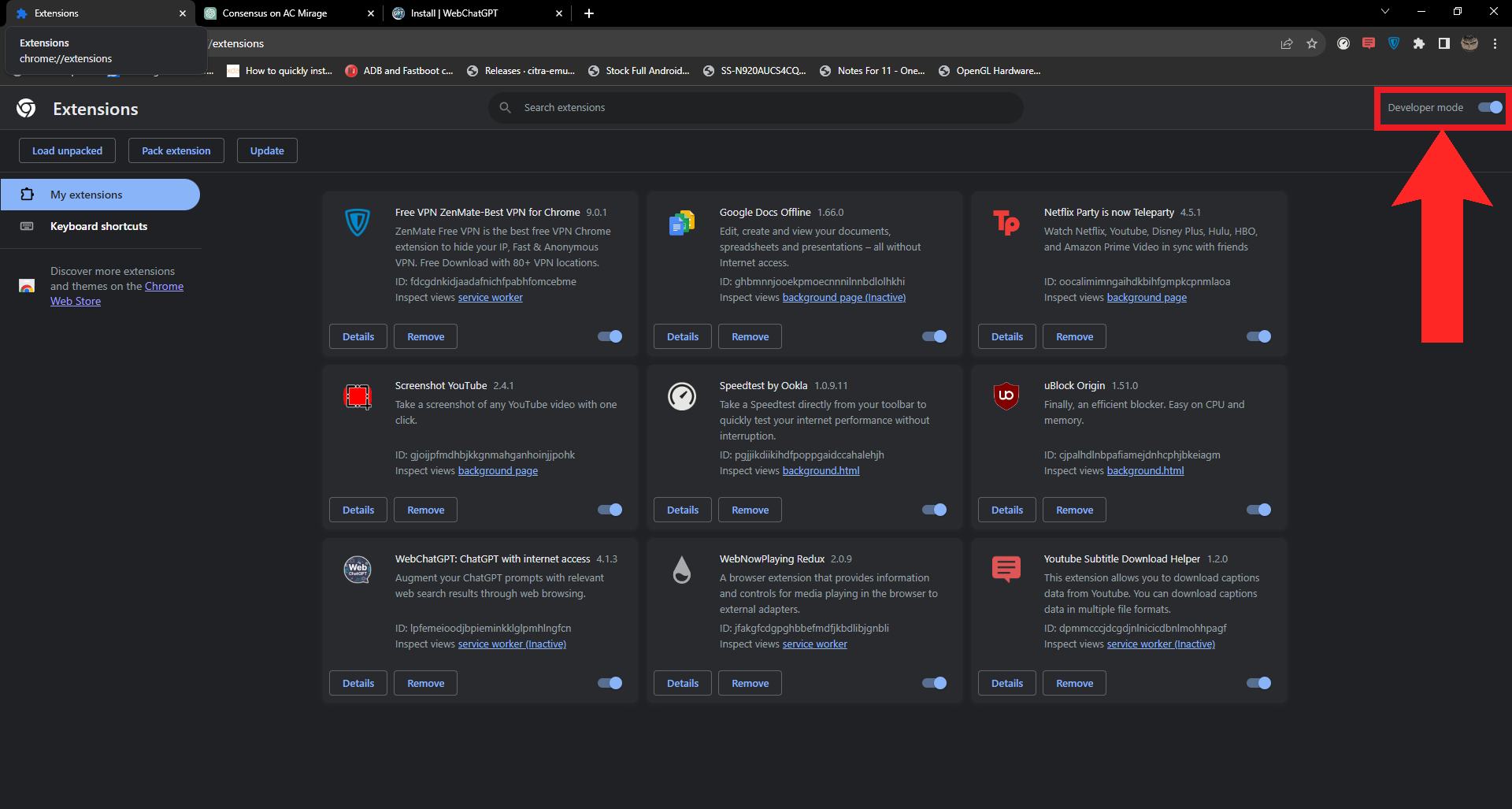Screen dimensions: 1512x809
Task: Click the Extensions puzzle icon in toolbar
Action: point(1418,44)
